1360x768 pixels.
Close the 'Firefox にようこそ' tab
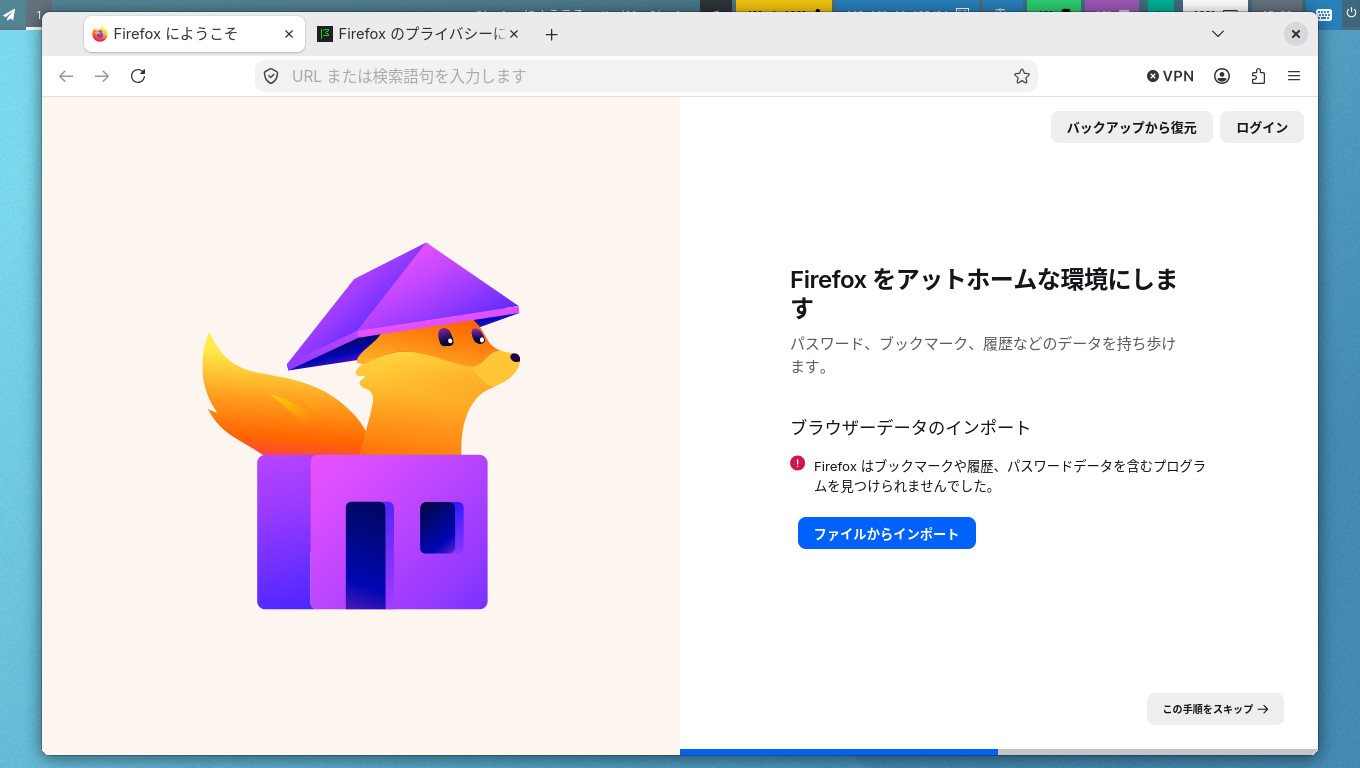289,34
